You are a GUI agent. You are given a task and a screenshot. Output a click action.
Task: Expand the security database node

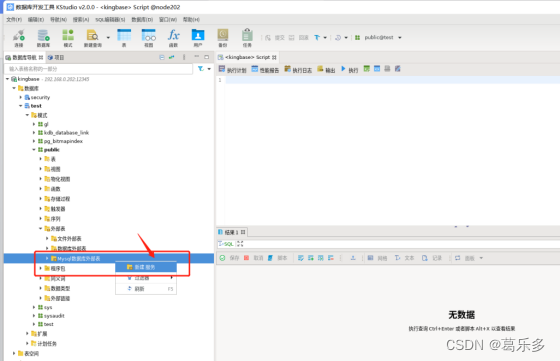tap(21, 97)
